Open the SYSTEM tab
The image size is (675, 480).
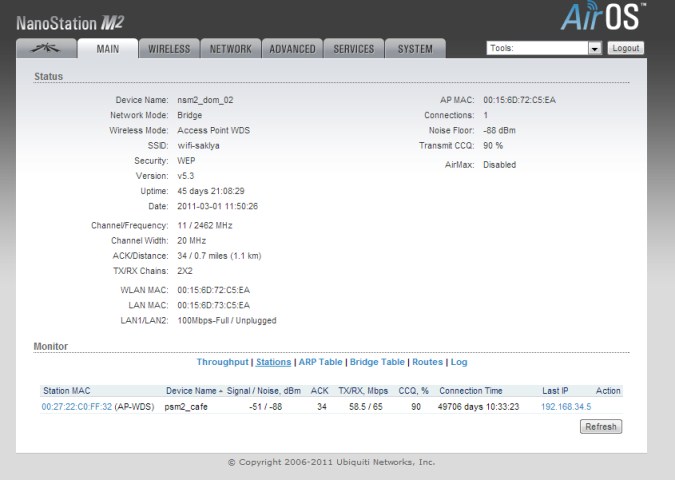(x=415, y=49)
